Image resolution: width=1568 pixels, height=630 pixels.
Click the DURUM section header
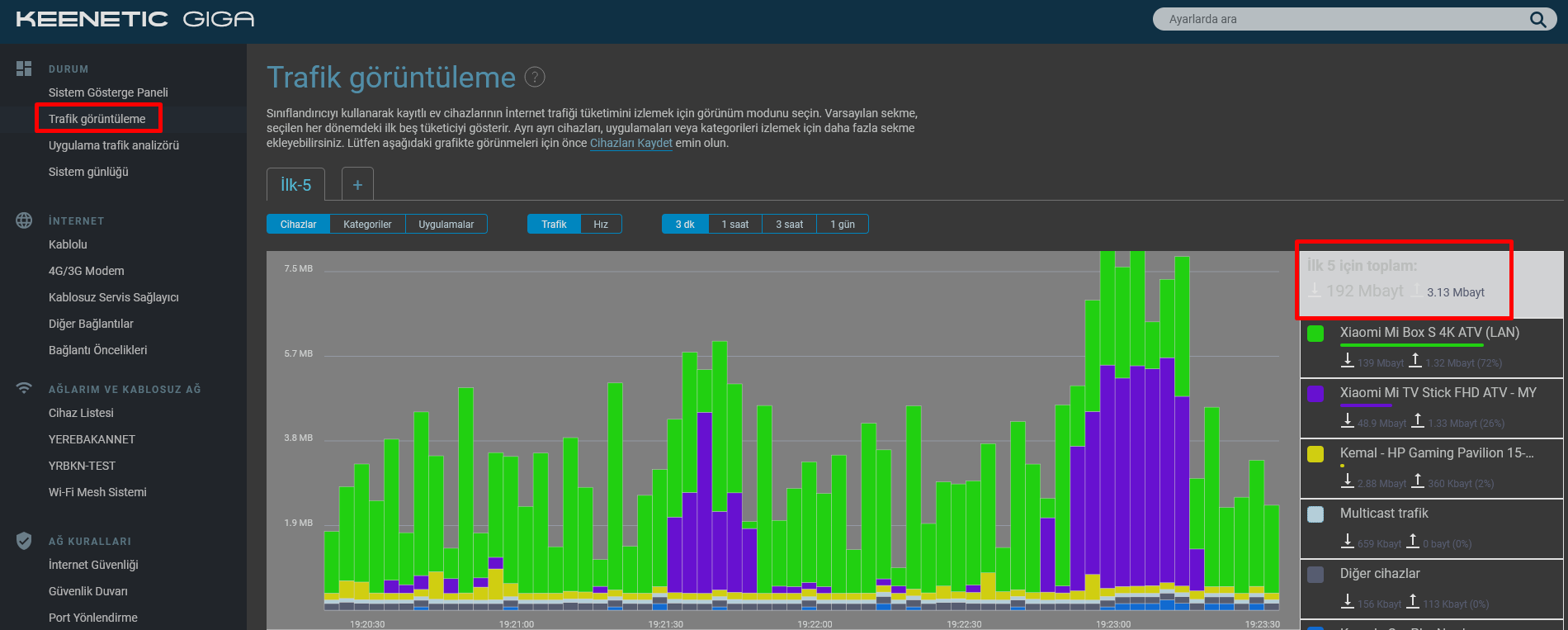68,69
